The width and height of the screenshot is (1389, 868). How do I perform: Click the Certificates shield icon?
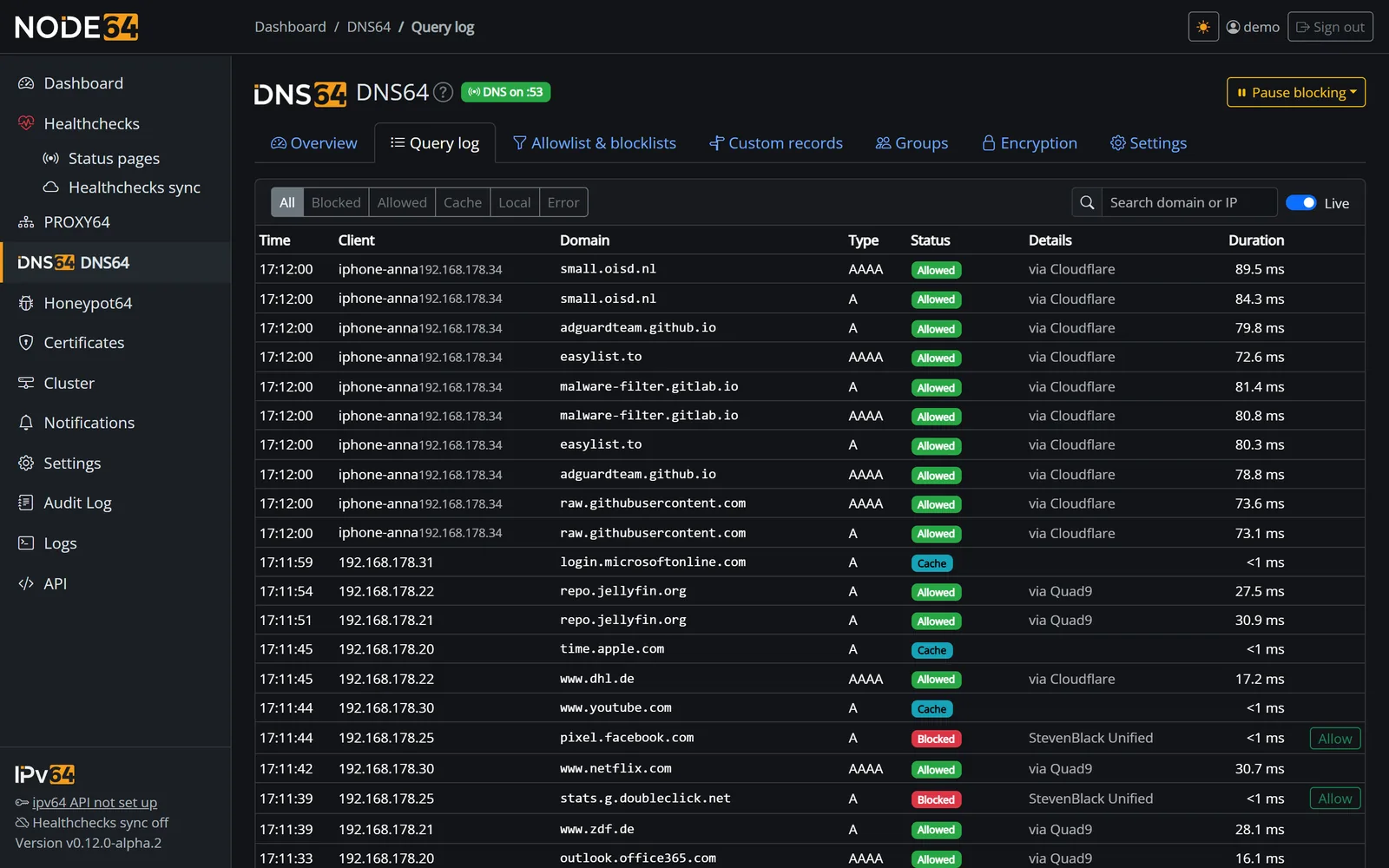pyautogui.click(x=26, y=343)
